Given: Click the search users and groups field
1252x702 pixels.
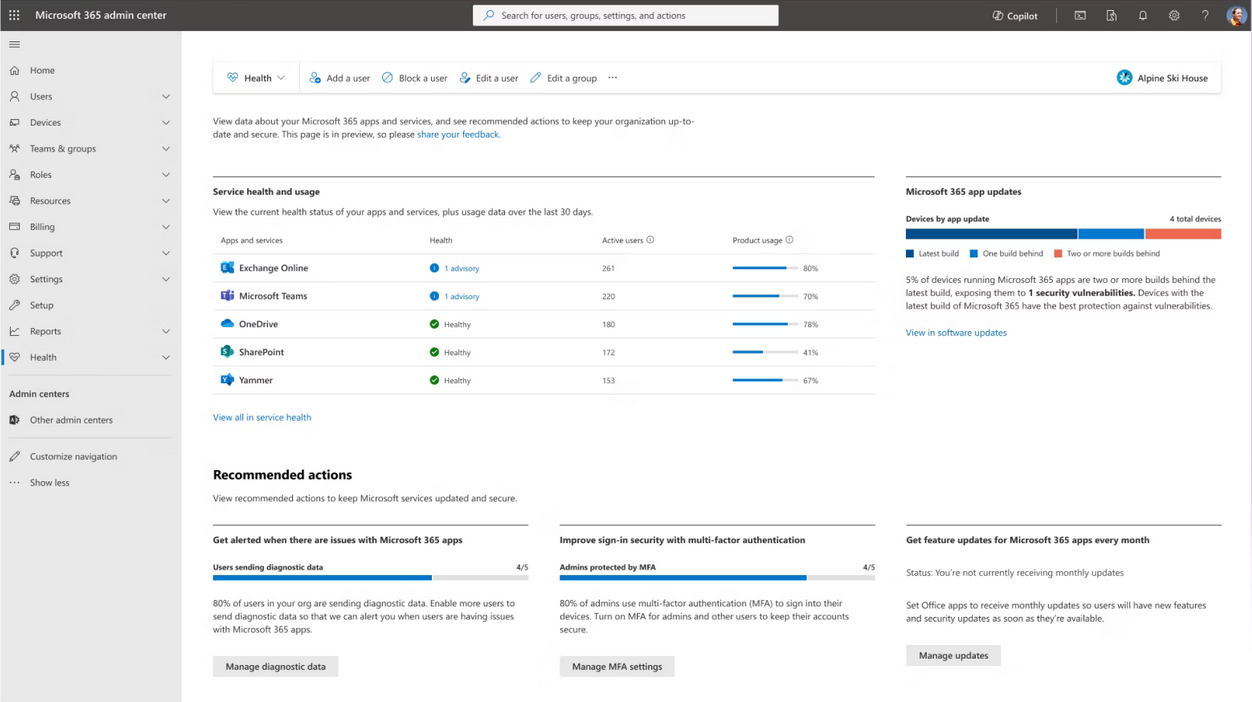Looking at the screenshot, I should [x=626, y=15].
